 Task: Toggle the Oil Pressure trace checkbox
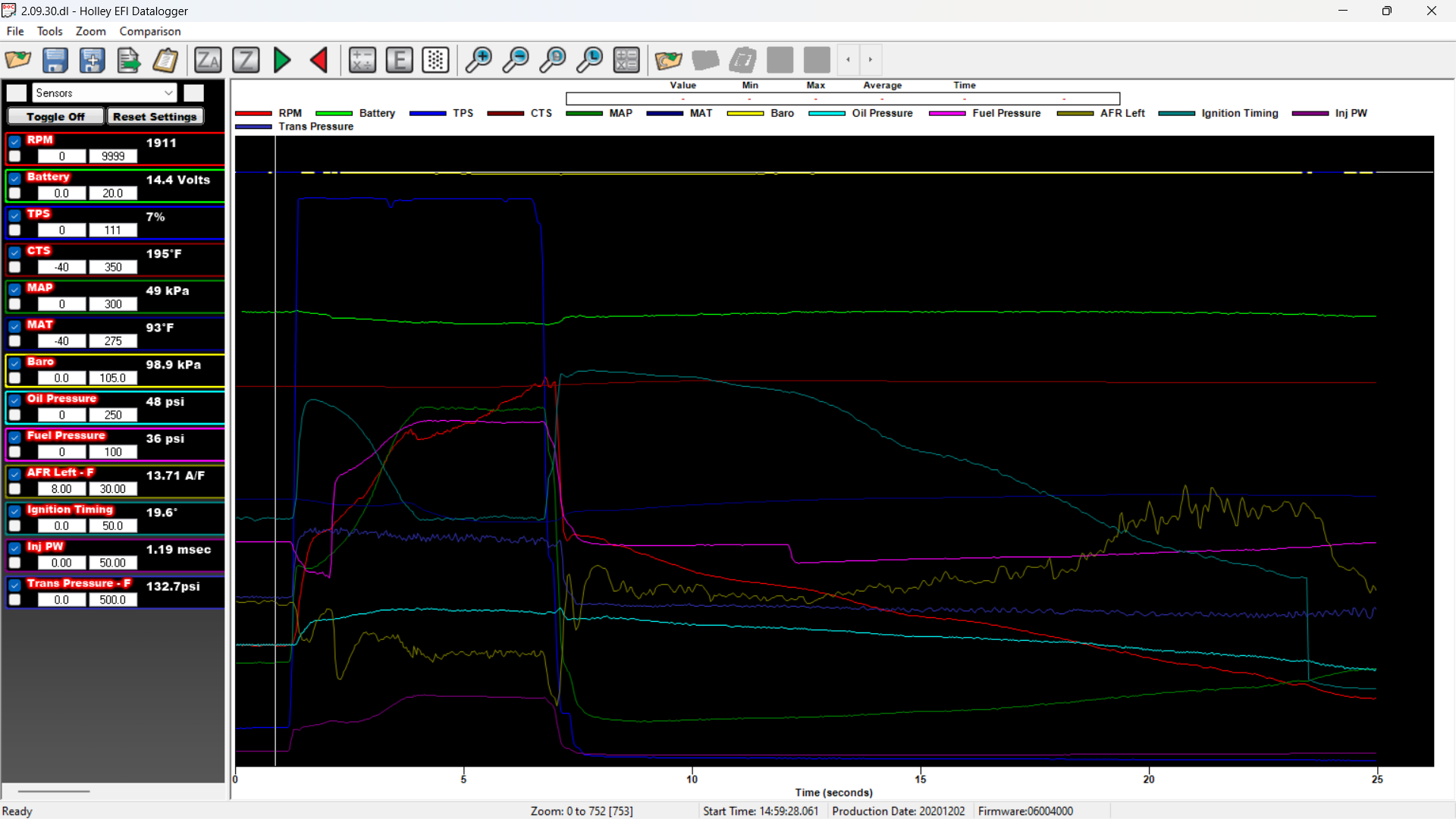tap(15, 400)
